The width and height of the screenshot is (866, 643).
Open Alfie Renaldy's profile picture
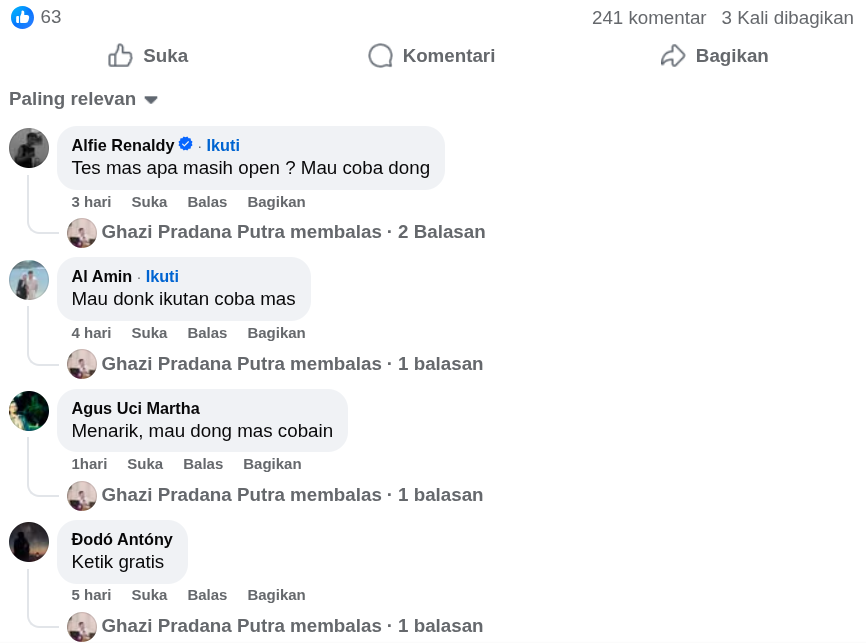(x=29, y=148)
